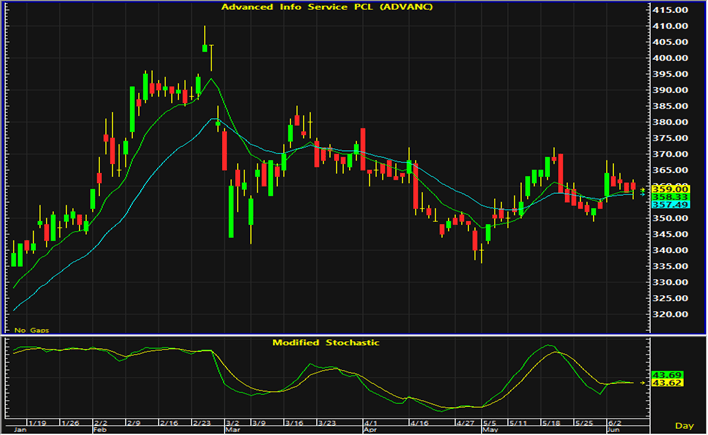The height and width of the screenshot is (435, 708).
Task: Select the green 43.69 stochastic value tag
Action: coord(667,375)
